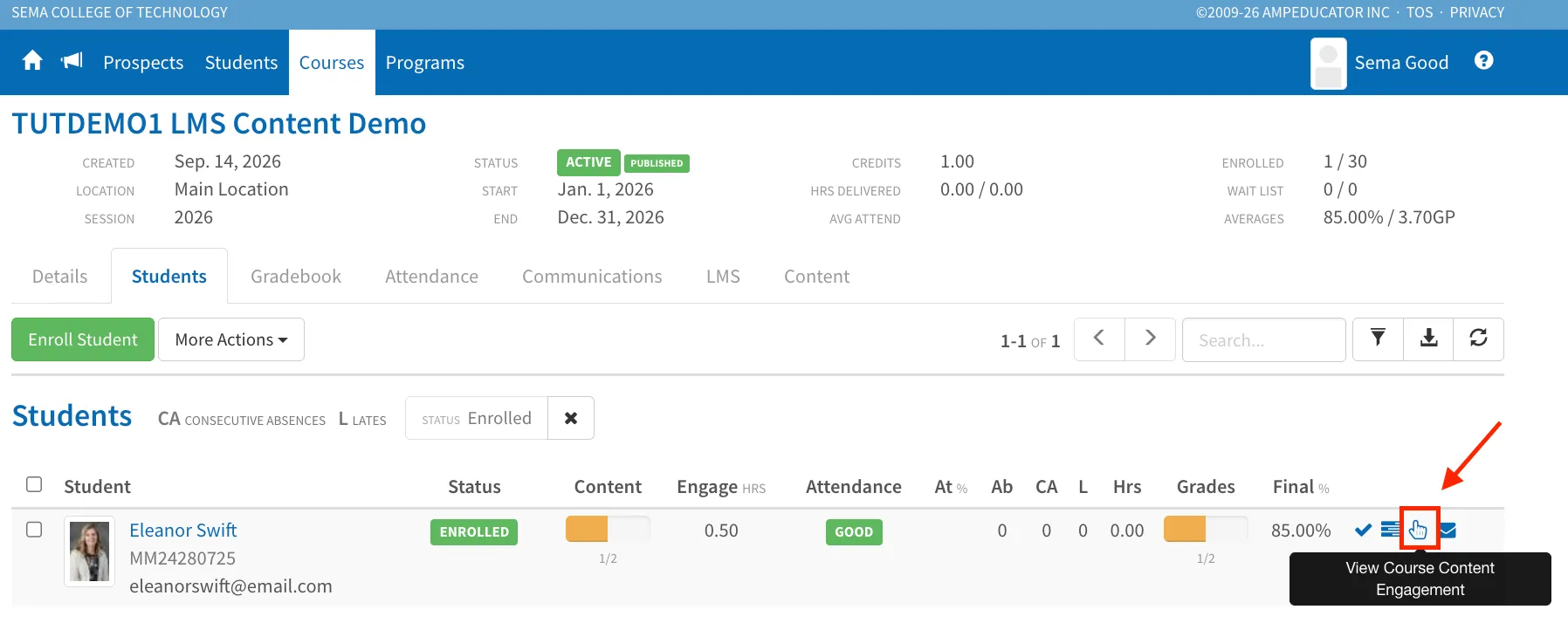Check the box for Eleanor Swift
1568x630 pixels.
(x=34, y=530)
